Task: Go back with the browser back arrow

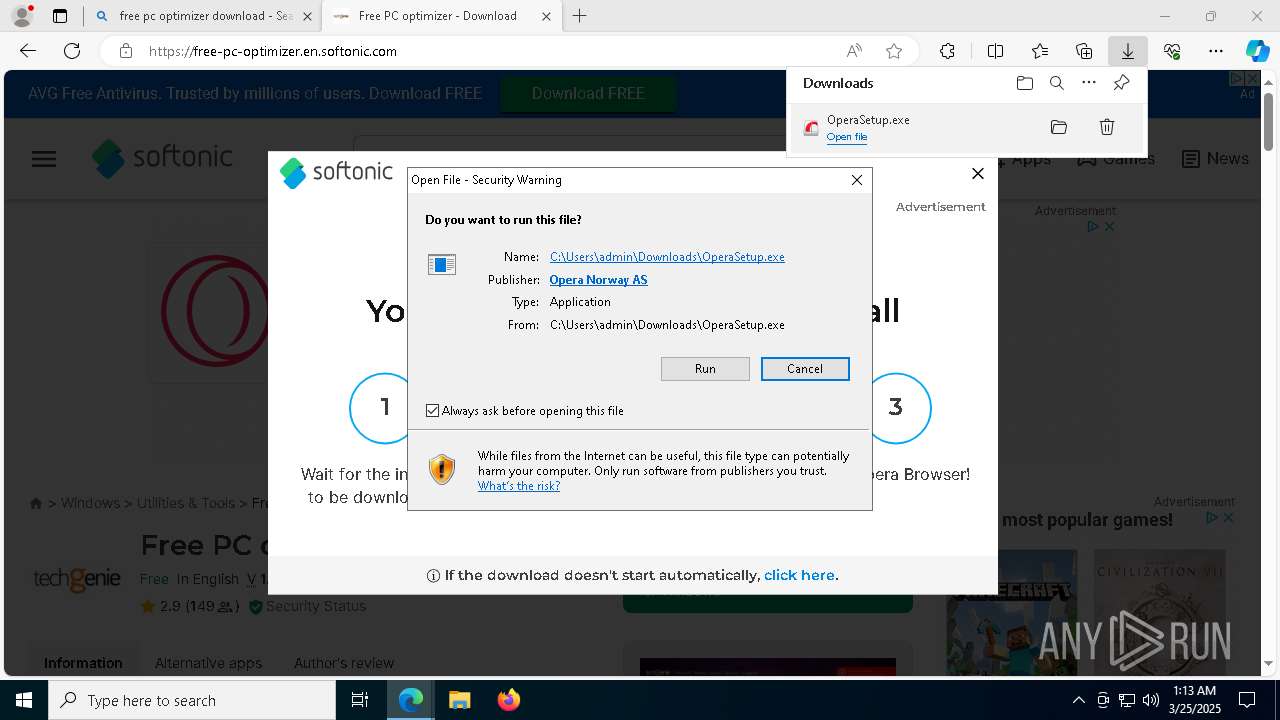Action: pos(28,51)
